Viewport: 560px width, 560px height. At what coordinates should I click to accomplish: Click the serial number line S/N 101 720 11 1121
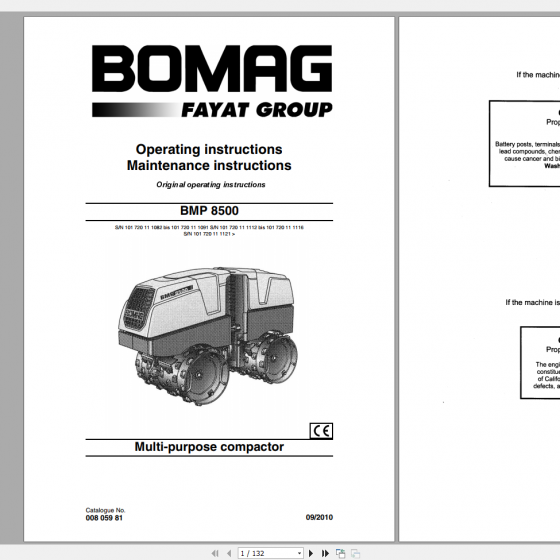(209, 234)
